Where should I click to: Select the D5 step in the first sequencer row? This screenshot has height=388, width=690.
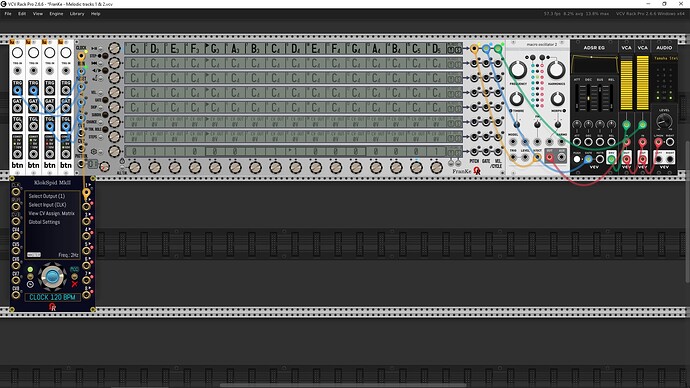coord(436,48)
